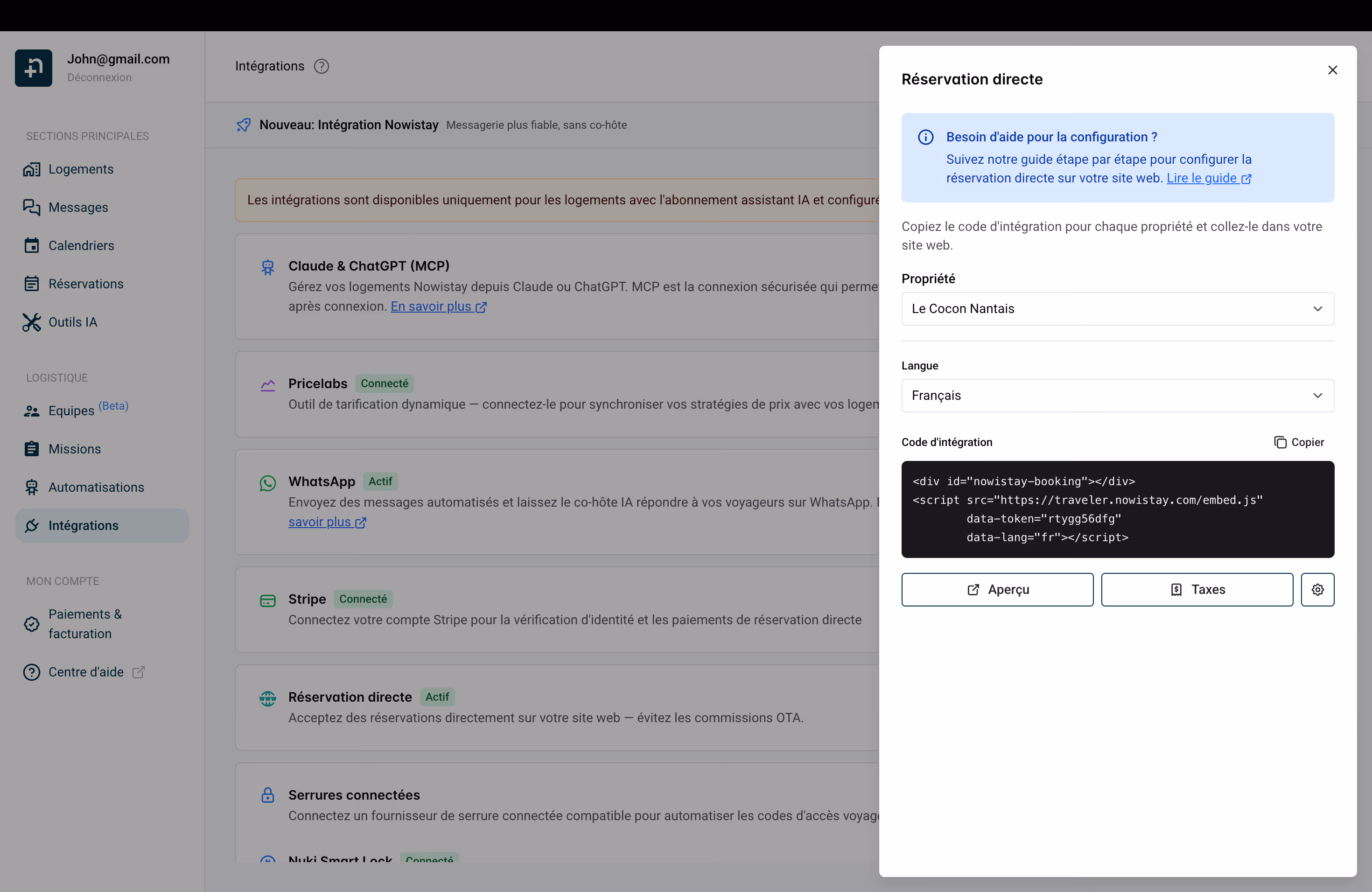The height and width of the screenshot is (892, 1372).
Task: Click the Besoin d'aide pour la configuration heading
Action: [1051, 137]
